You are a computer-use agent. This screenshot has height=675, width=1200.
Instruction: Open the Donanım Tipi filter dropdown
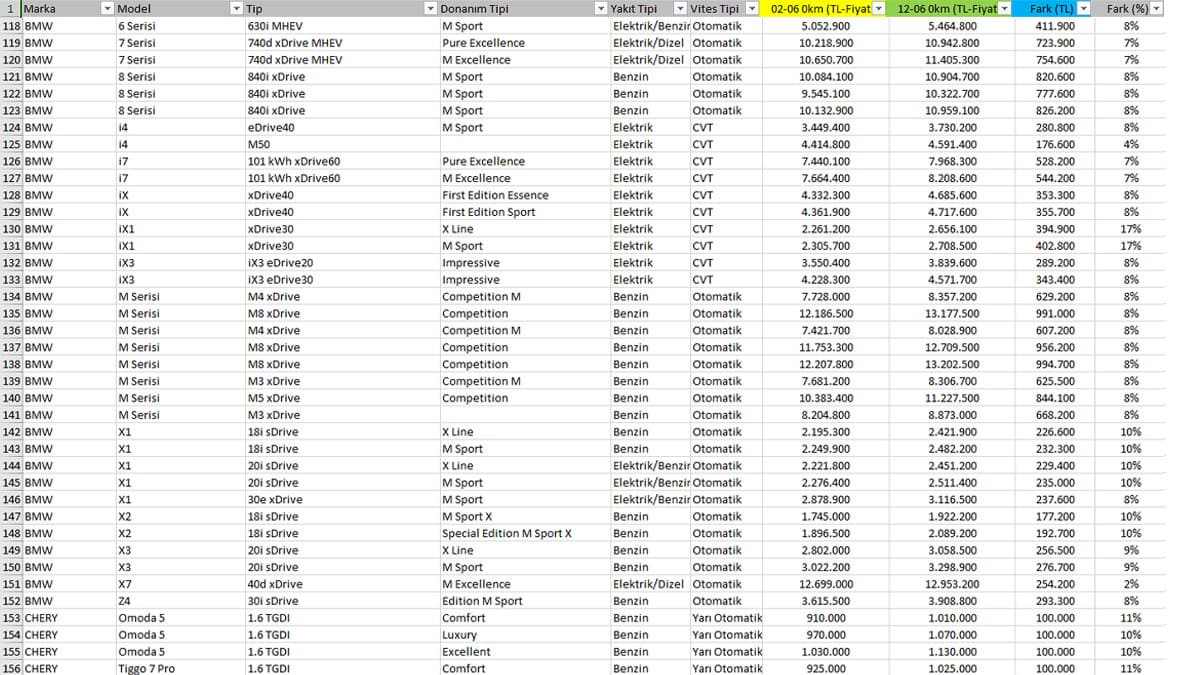[601, 8]
